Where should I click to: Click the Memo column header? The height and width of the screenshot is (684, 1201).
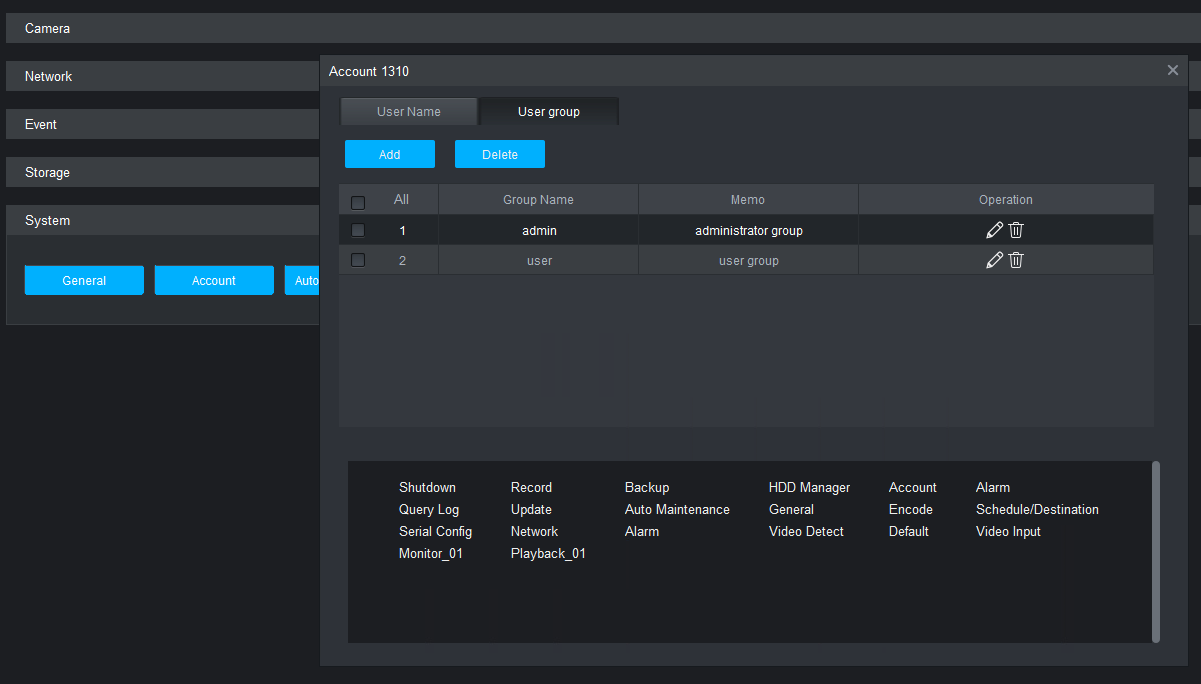click(748, 200)
